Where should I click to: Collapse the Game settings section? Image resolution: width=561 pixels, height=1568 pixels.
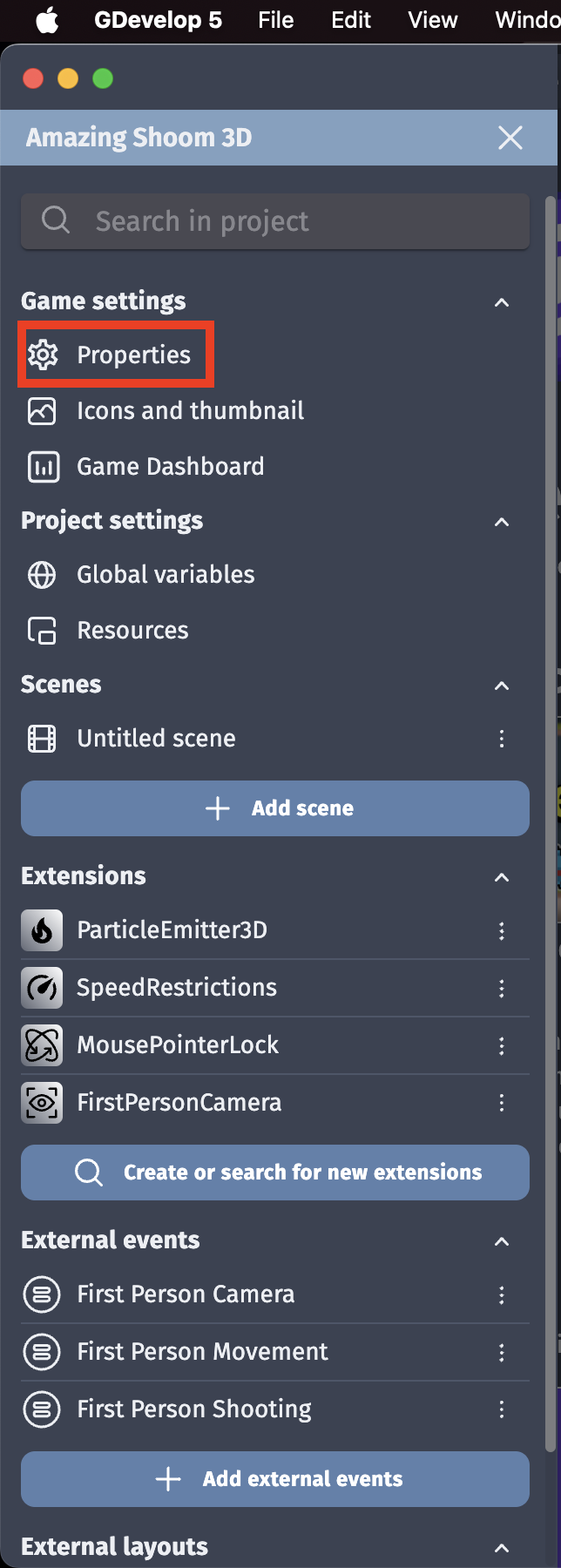click(502, 302)
